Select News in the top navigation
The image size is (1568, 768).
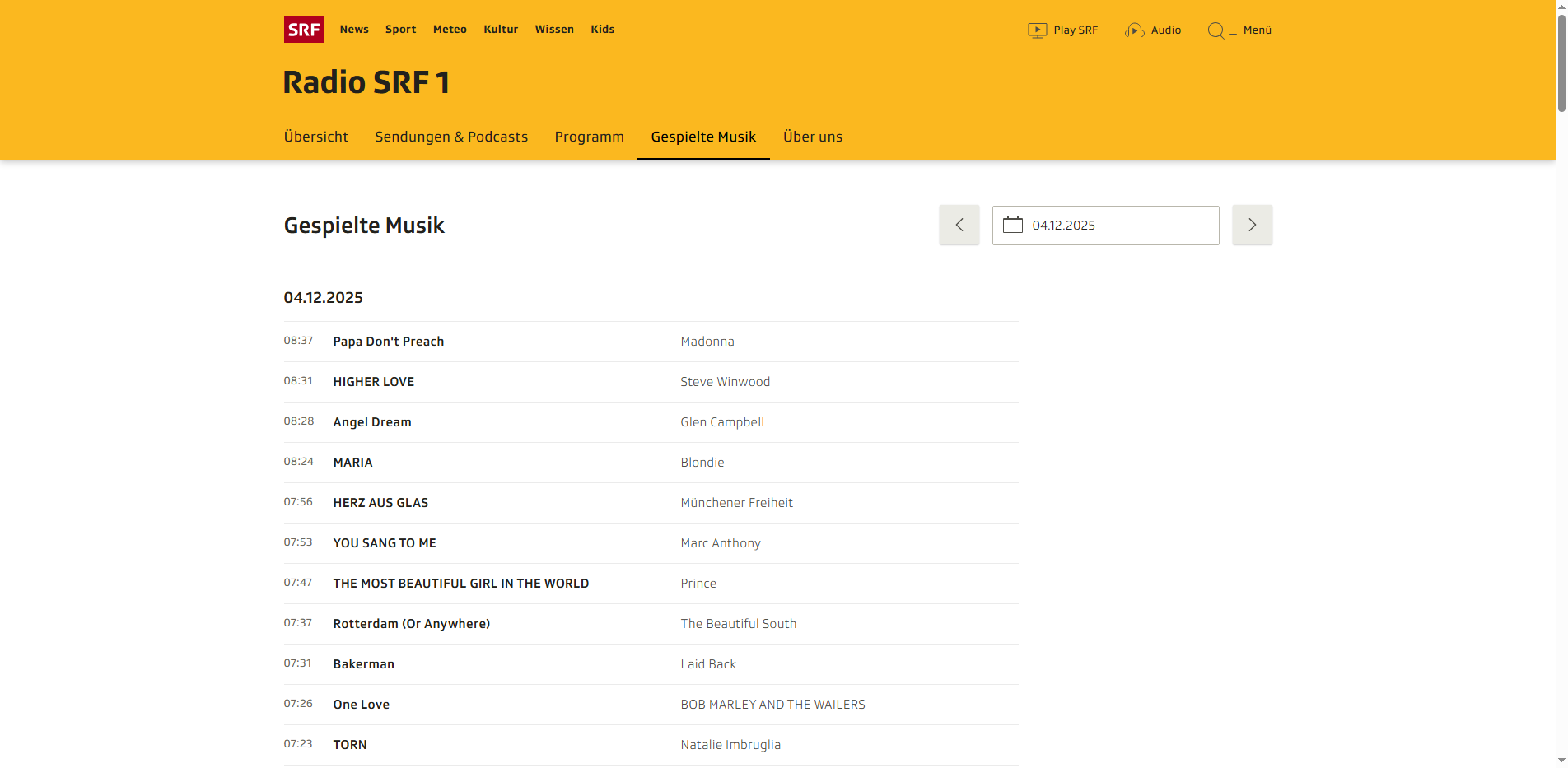[354, 30]
